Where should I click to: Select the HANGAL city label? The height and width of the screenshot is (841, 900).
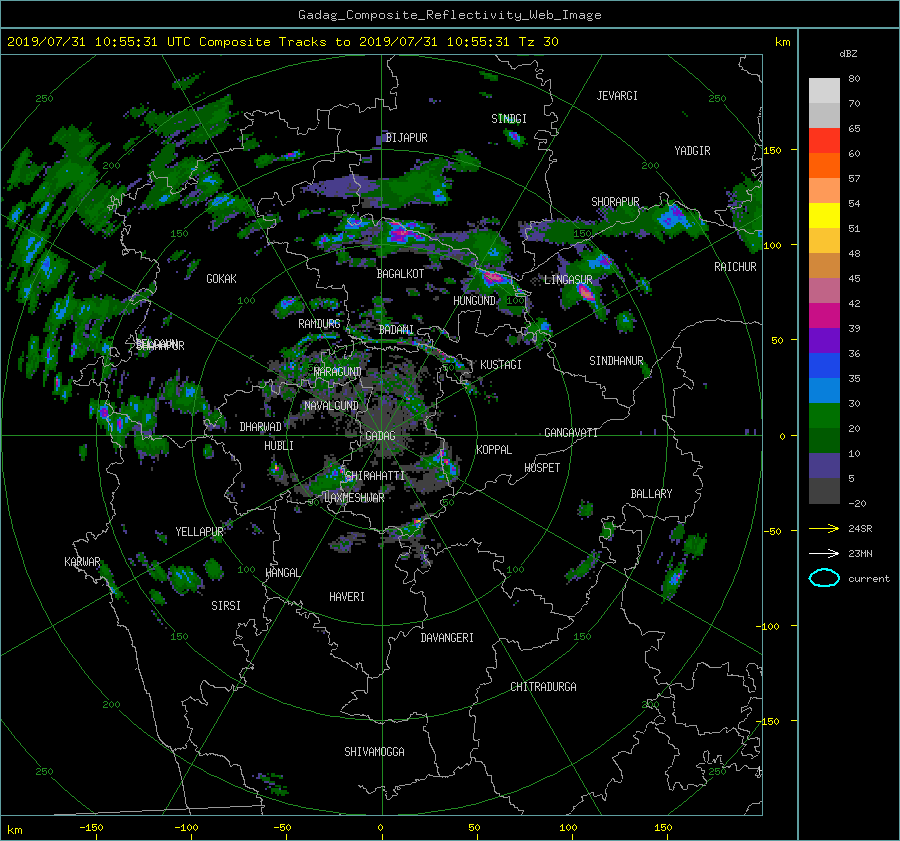pyautogui.click(x=282, y=573)
